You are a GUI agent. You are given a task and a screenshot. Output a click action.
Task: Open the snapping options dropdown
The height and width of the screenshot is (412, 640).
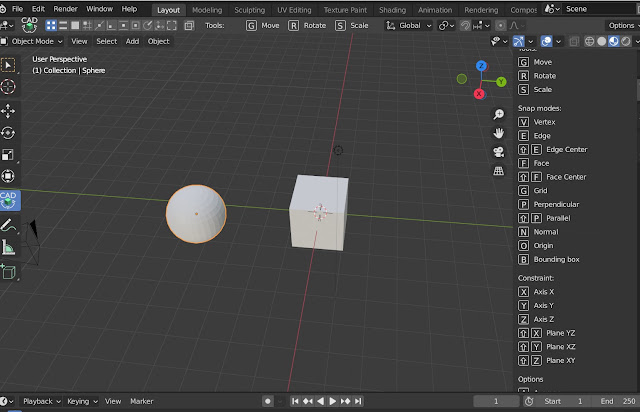pyautogui.click(x=482, y=26)
